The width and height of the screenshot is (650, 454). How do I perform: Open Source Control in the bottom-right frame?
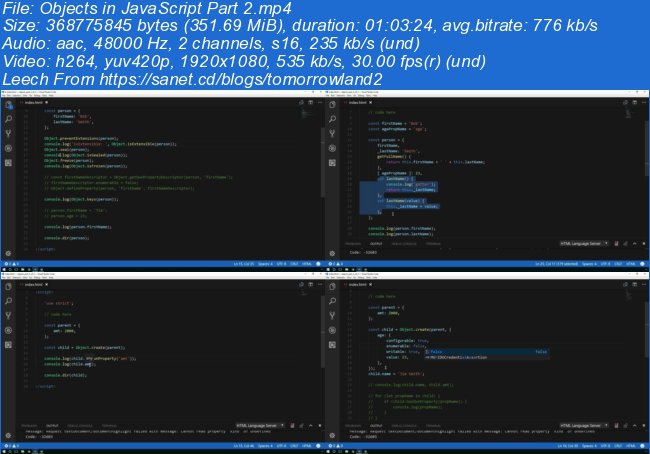(332, 316)
